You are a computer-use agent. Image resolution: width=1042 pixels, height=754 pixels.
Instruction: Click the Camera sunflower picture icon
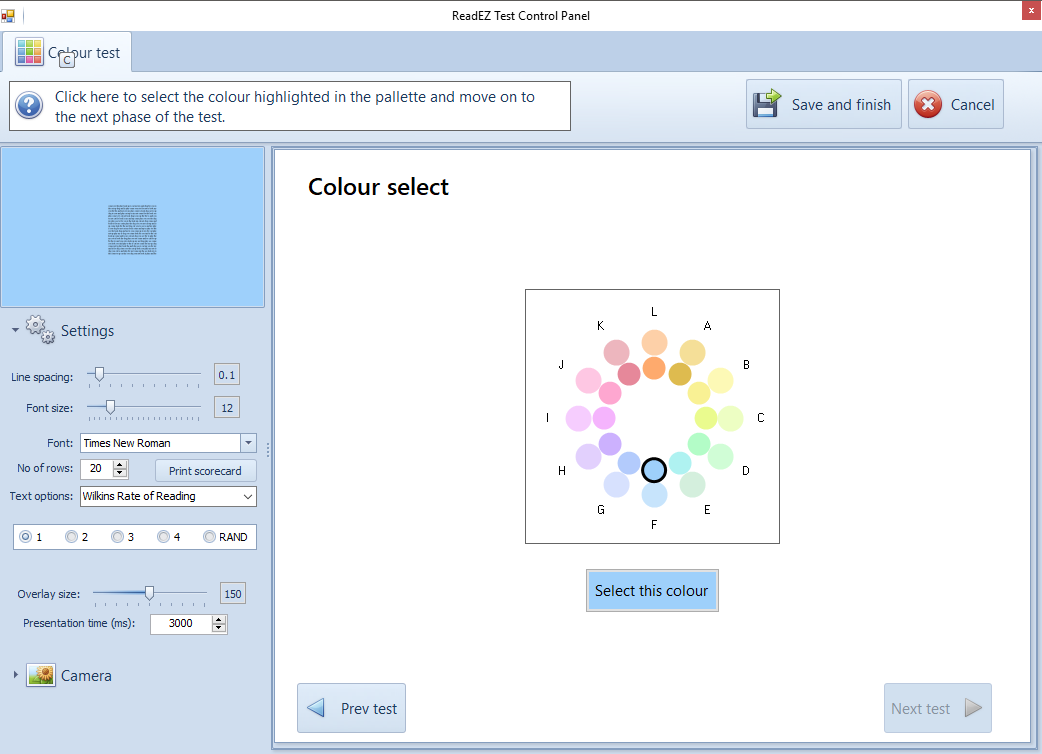41,675
